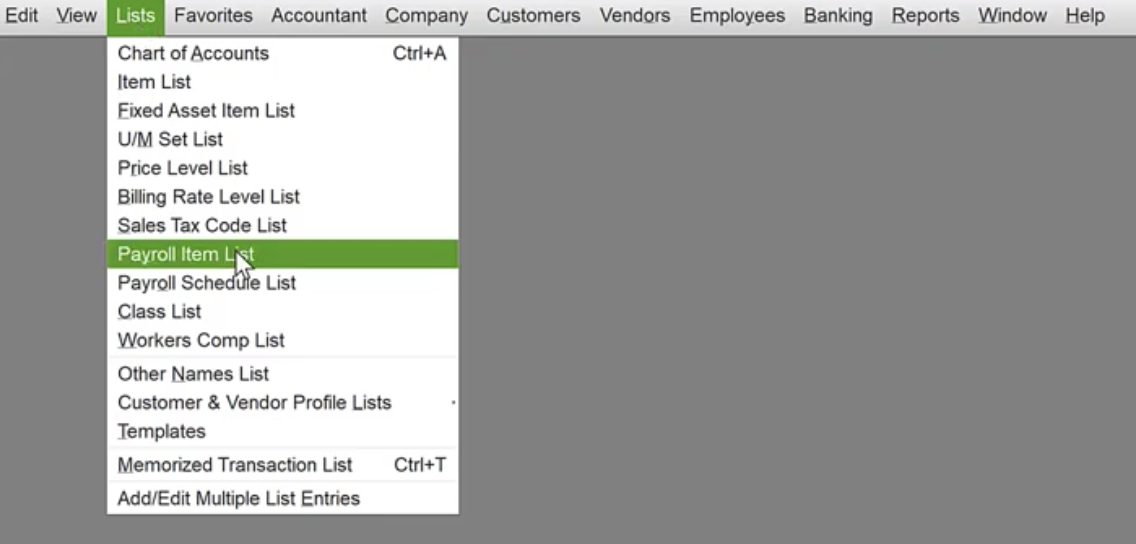Open the Payroll Schedule List
This screenshot has width=1136, height=544.
coord(207,283)
